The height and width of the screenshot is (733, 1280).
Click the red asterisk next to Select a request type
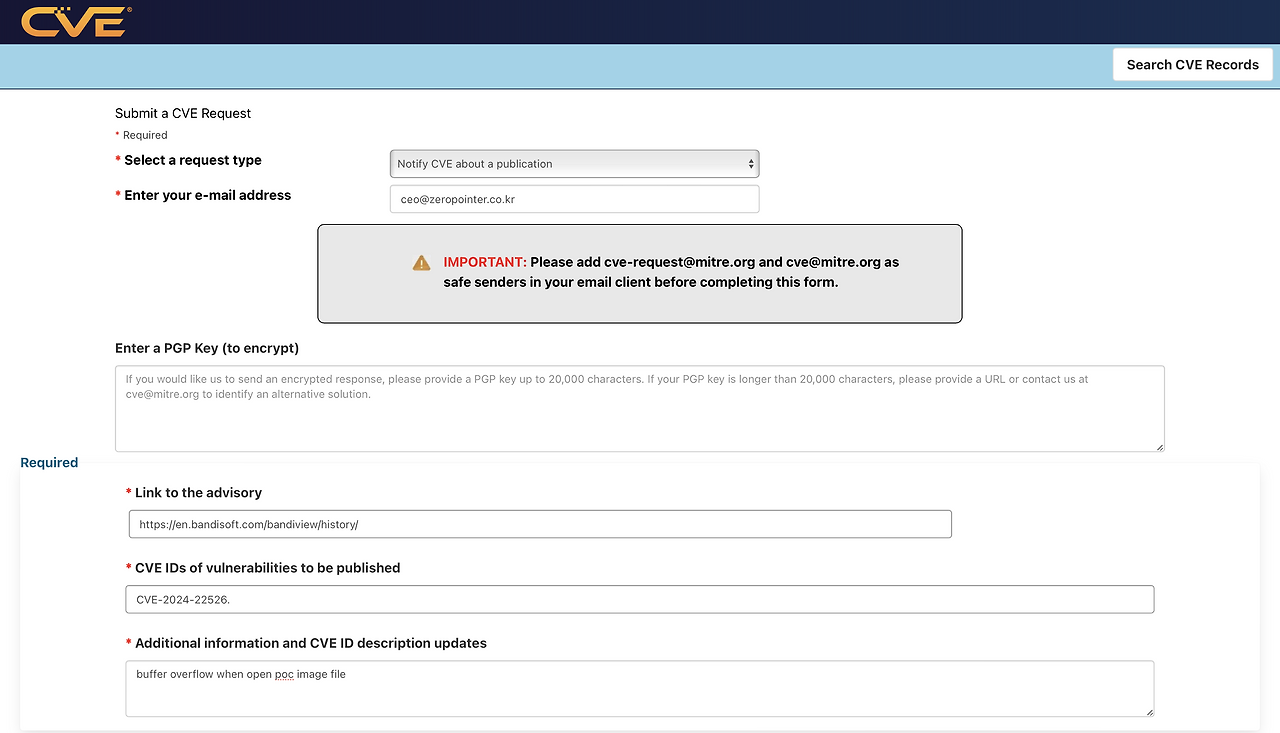tap(117, 159)
